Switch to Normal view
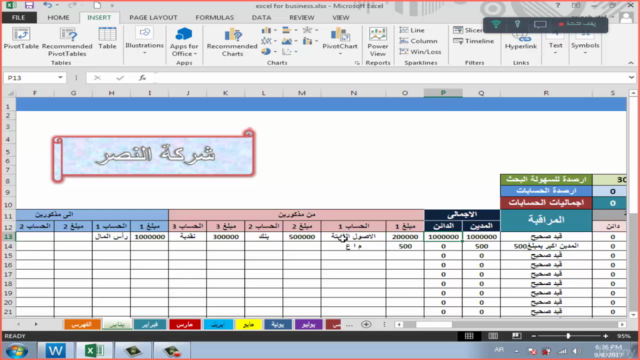The width and height of the screenshot is (640, 360). tap(469, 336)
